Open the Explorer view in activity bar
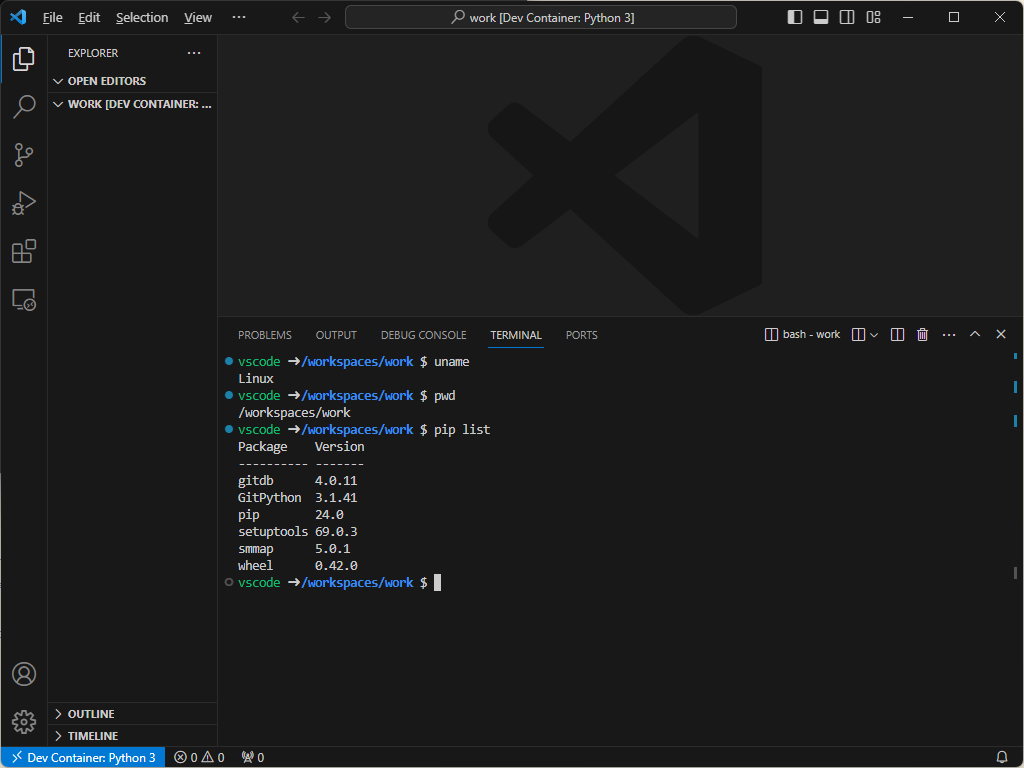 coord(24,59)
